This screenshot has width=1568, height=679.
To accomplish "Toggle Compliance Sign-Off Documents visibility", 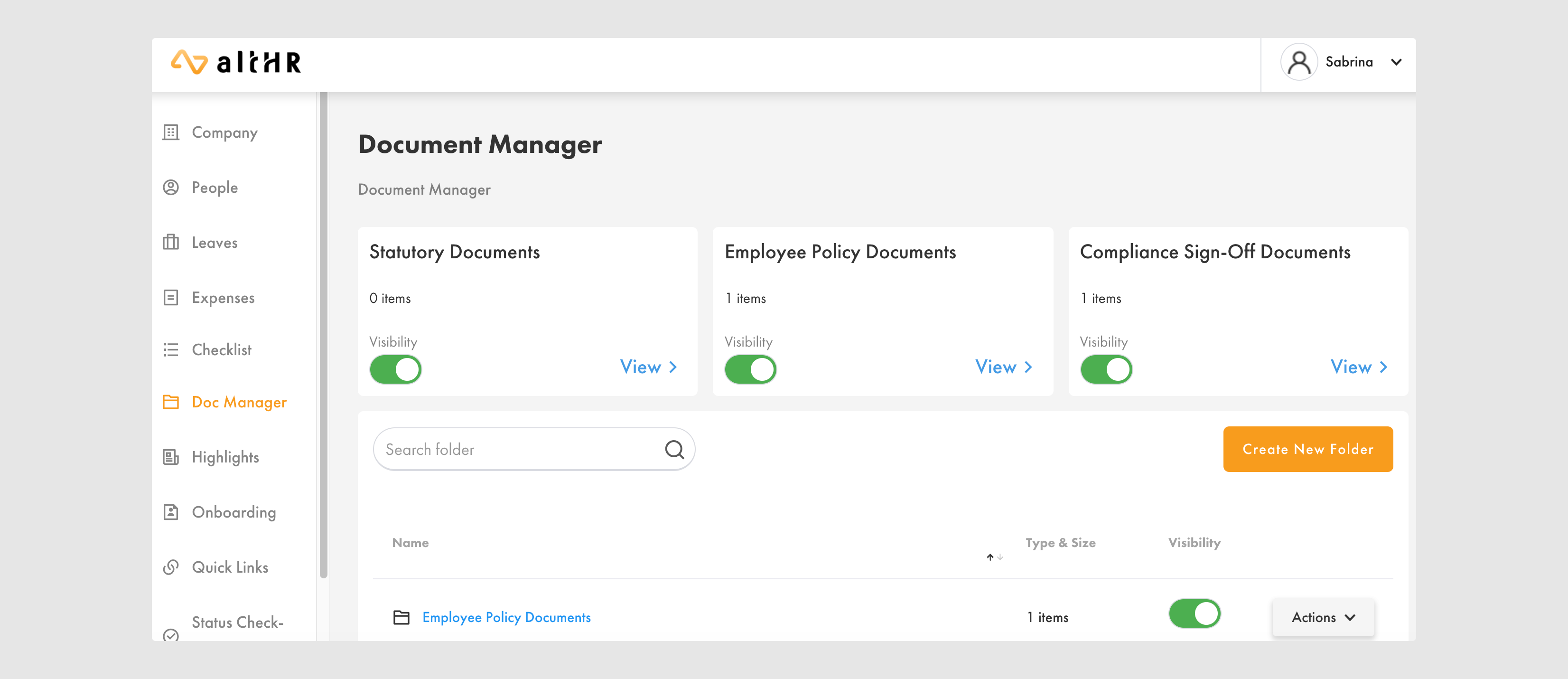I will (x=1106, y=369).
